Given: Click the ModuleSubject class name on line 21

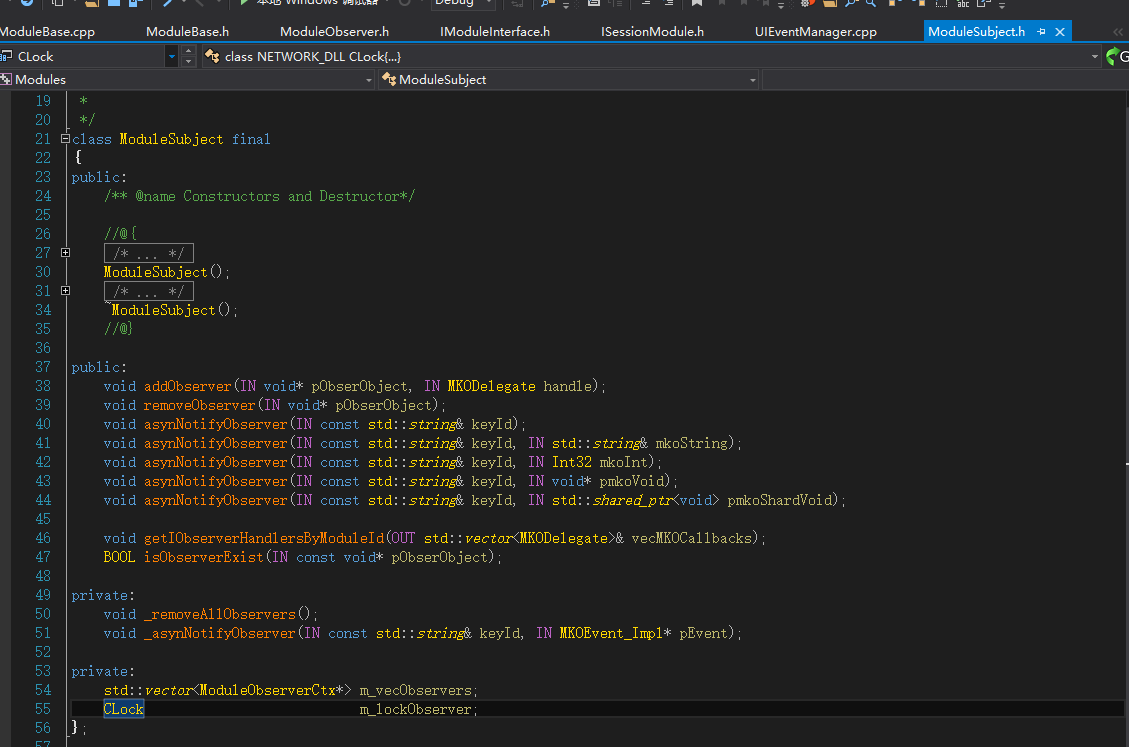Looking at the screenshot, I should coord(171,139).
